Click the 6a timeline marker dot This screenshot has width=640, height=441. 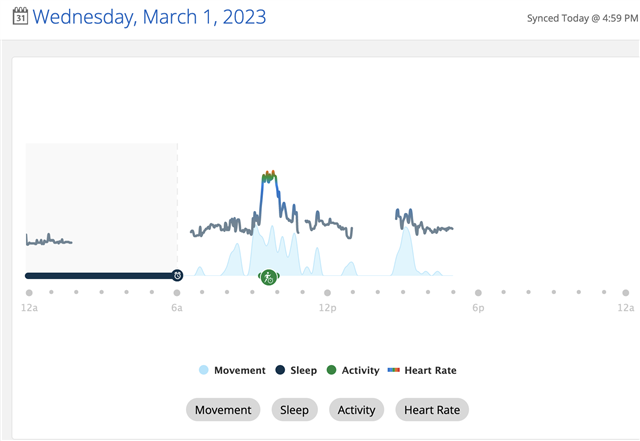[x=177, y=293]
